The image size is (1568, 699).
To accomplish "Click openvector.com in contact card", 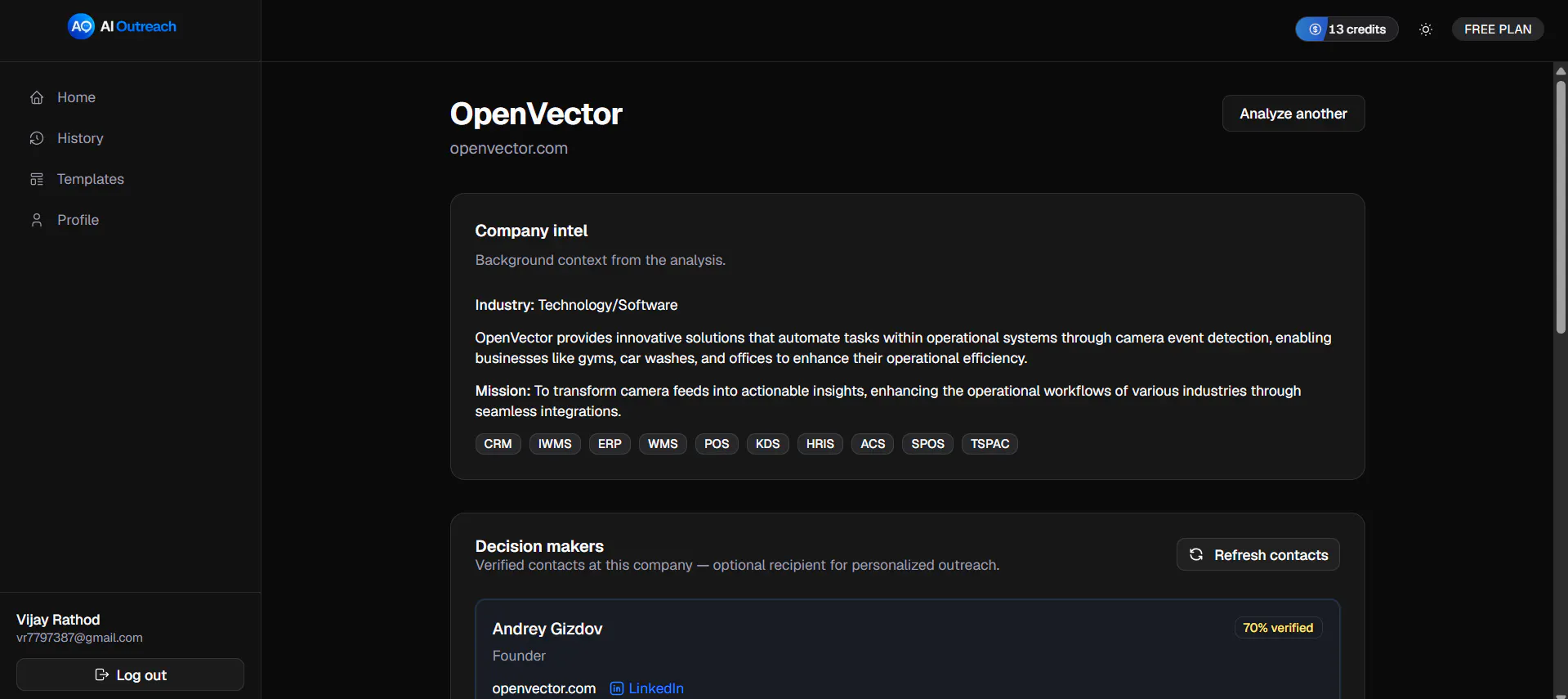I will point(544,688).
